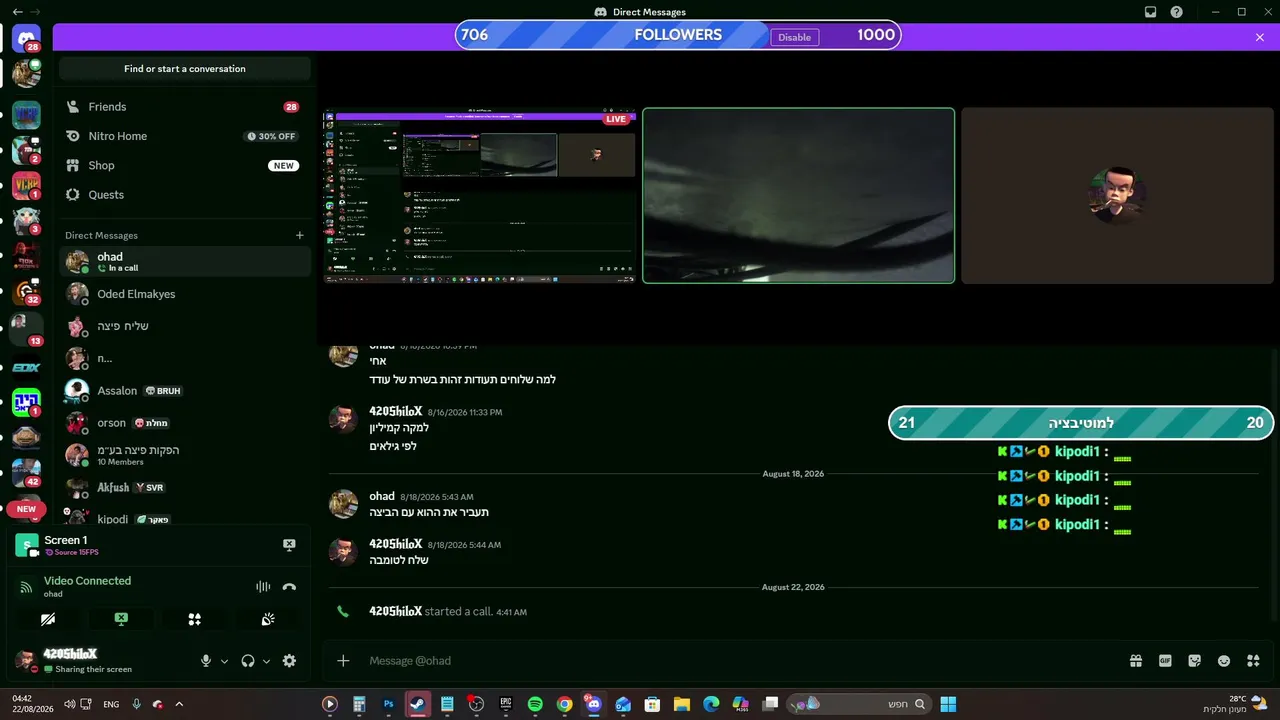Image resolution: width=1280 pixels, height=720 pixels.
Task: Open conversation with kipodi
Action: point(184,519)
